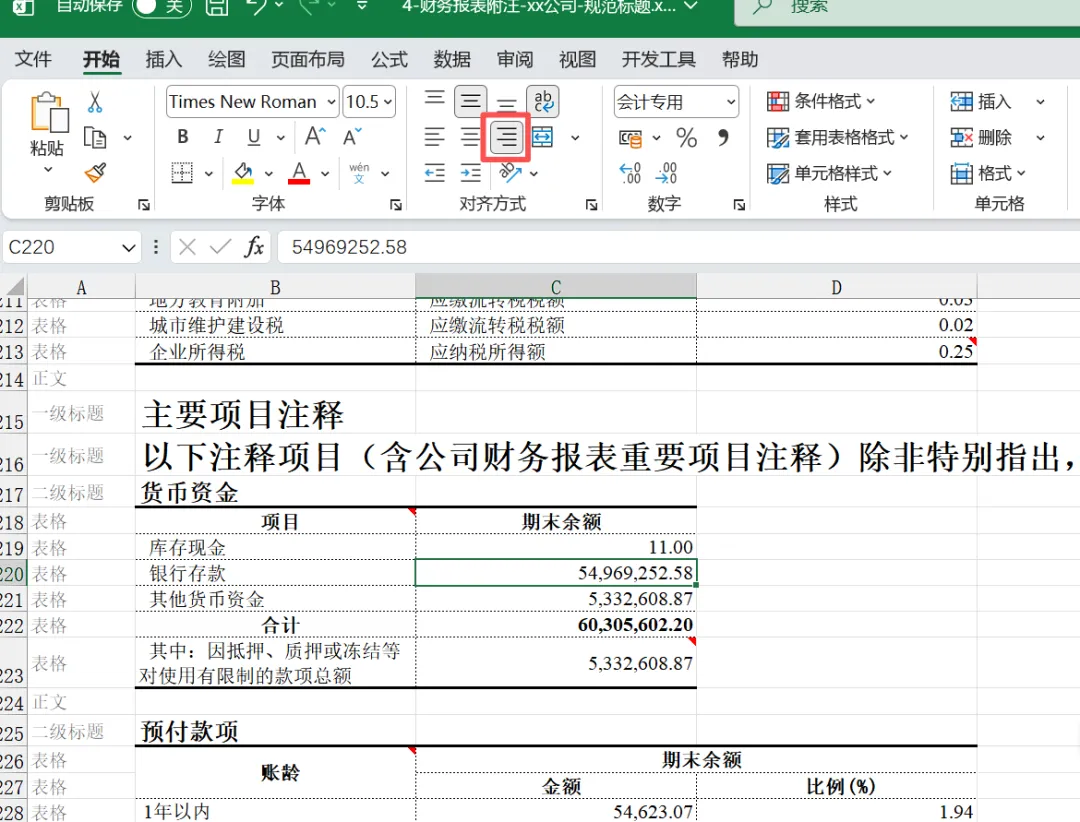Increase decimal places icon
The height and width of the screenshot is (822, 1080).
(630, 173)
